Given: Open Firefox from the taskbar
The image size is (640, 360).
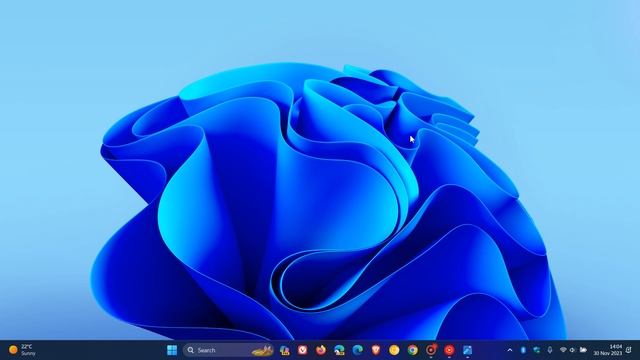Looking at the screenshot, I should click(x=321, y=350).
